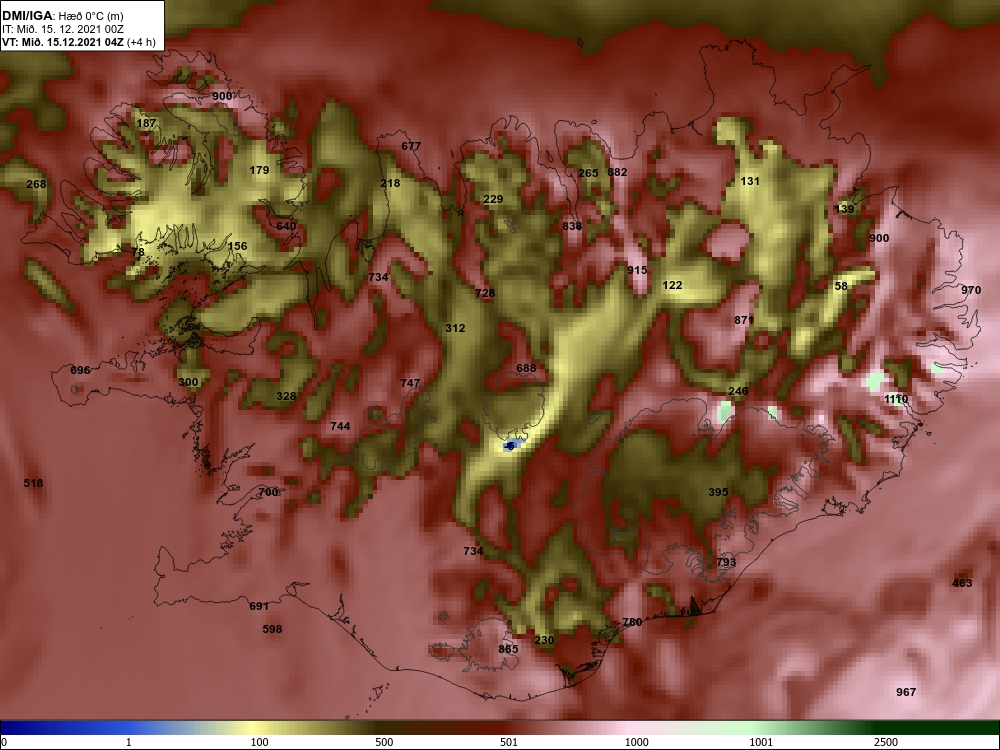Screen dimensions: 1000x750
Task: Click the 328 map value
Action: click(x=286, y=397)
